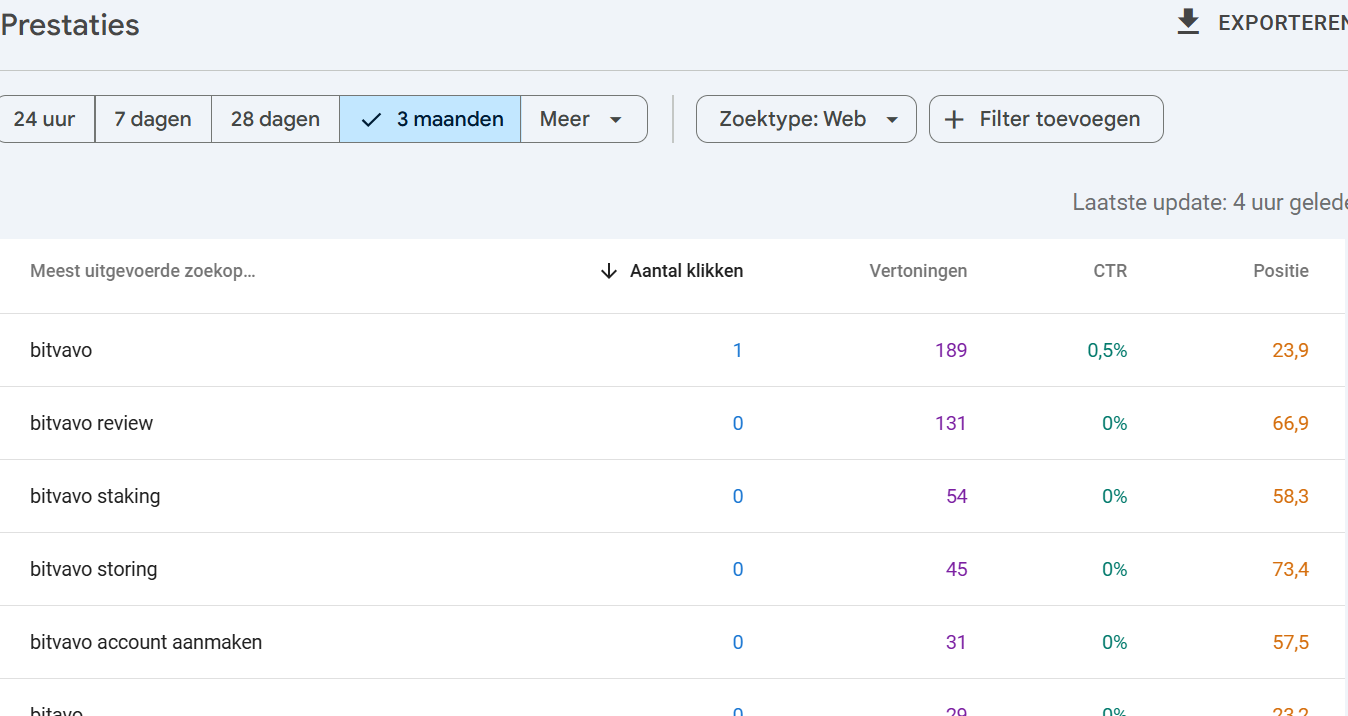Screen dimensions: 1348x716
Task: Click impressions value 31
Action: pyautogui.click(x=957, y=643)
